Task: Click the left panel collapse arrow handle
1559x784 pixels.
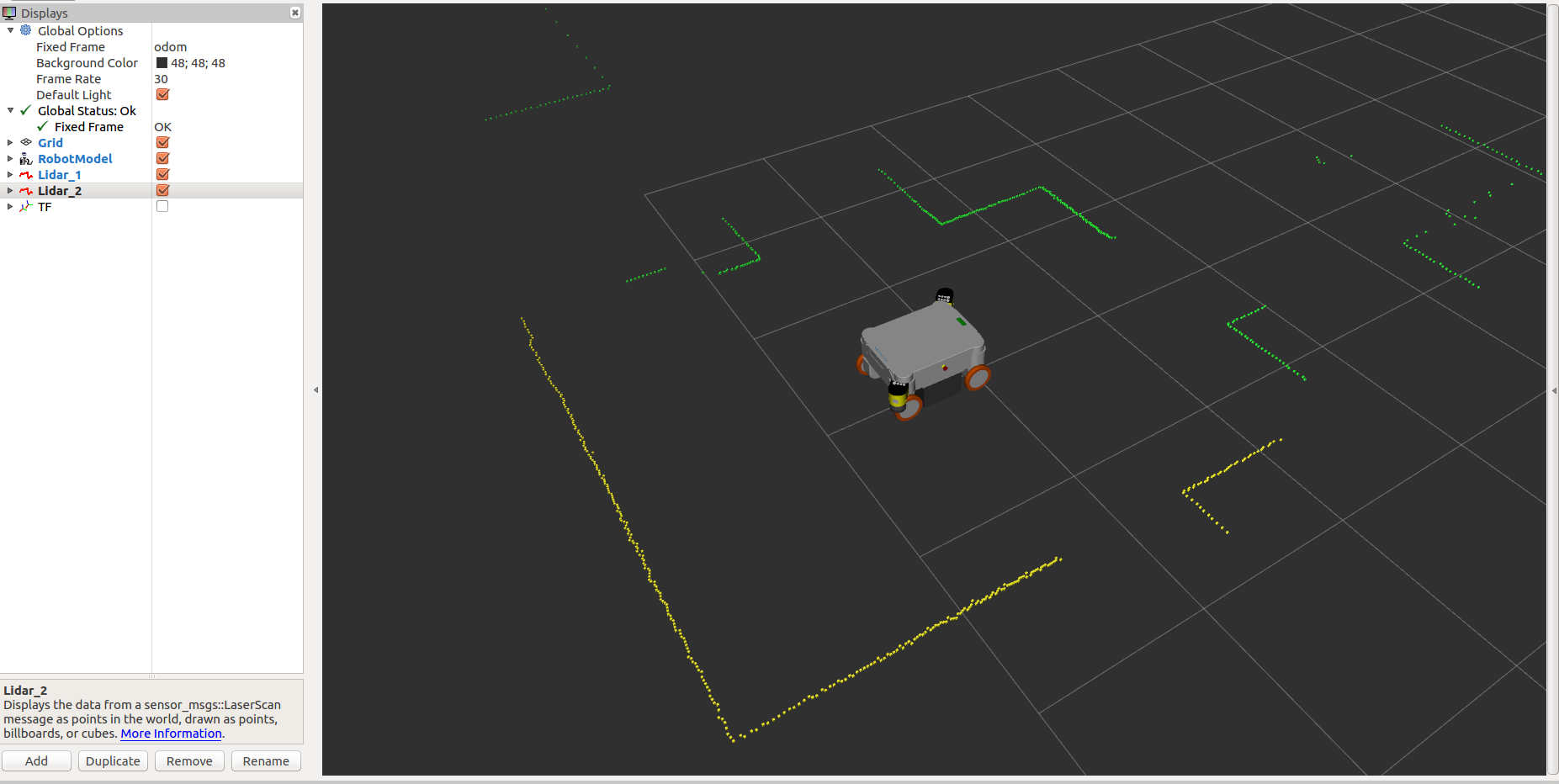Action: [316, 389]
